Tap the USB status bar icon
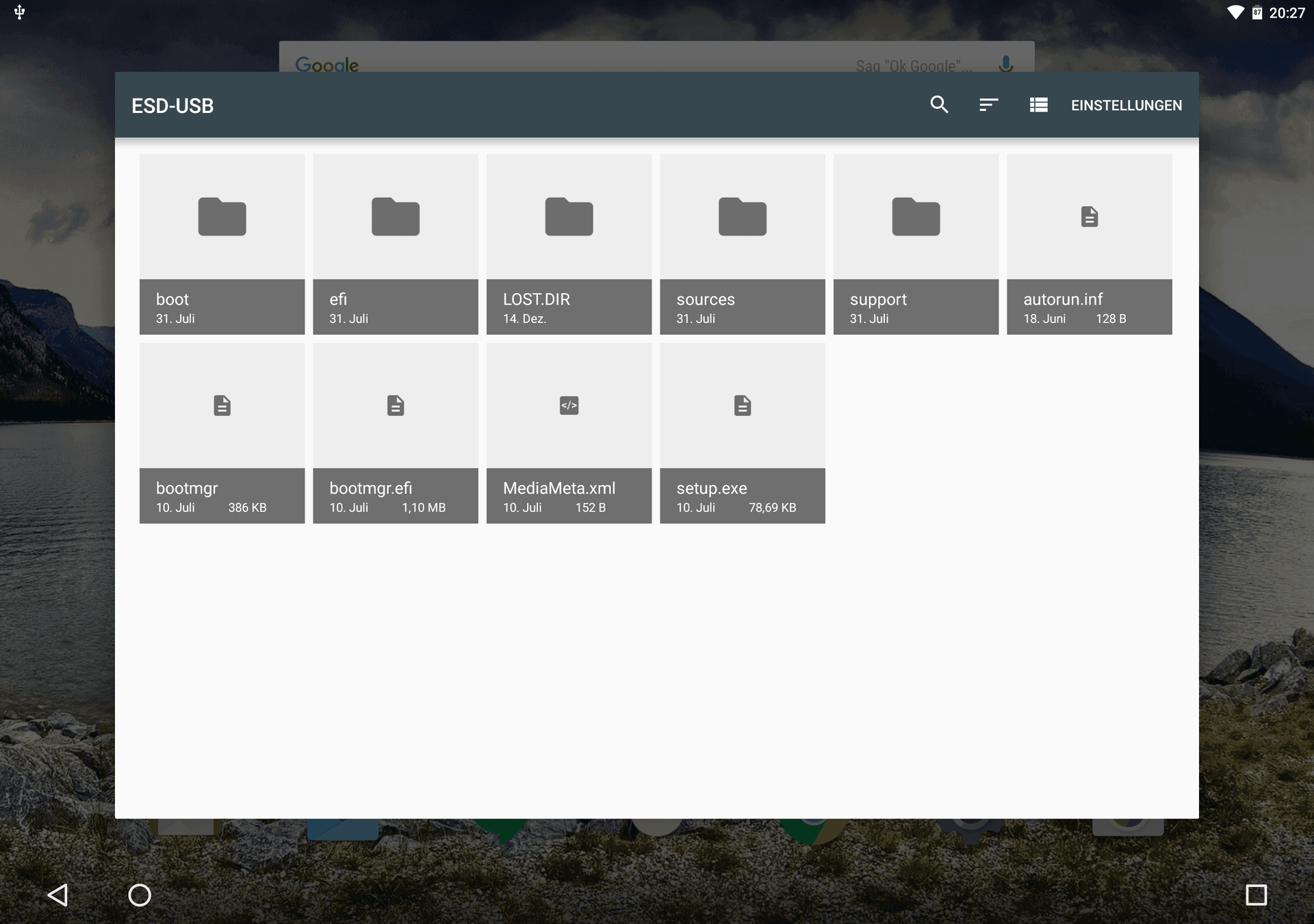Viewport: 1314px width, 924px height. pos(19,12)
